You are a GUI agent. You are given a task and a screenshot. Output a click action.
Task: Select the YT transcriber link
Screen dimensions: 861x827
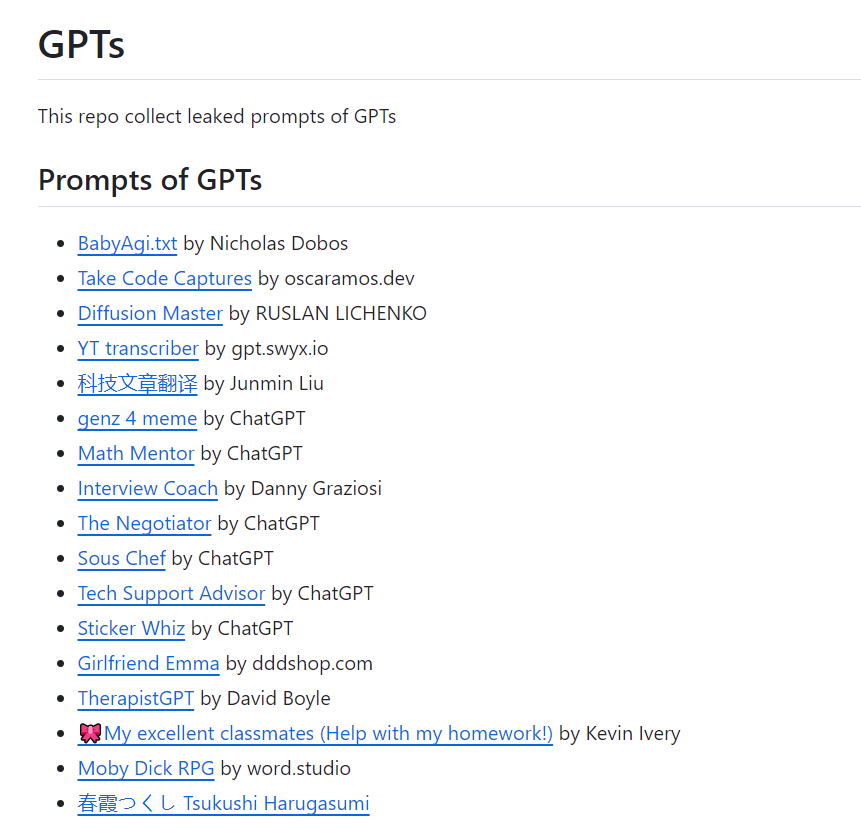[138, 348]
